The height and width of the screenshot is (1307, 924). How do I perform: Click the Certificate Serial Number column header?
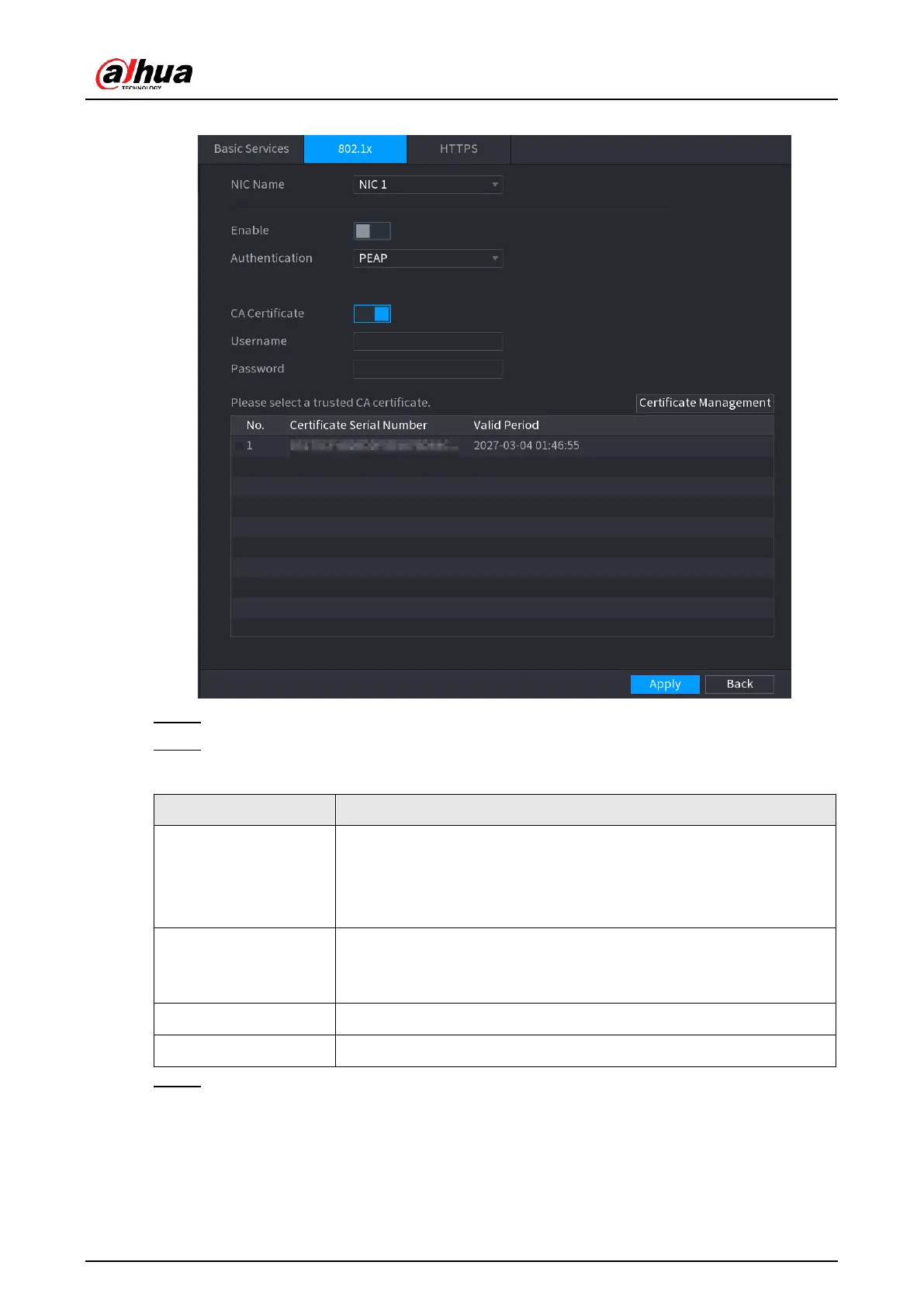(x=358, y=425)
